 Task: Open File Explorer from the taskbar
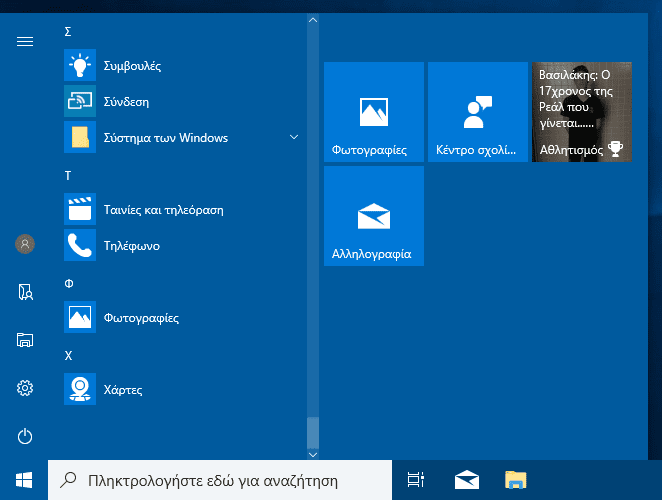(x=515, y=480)
